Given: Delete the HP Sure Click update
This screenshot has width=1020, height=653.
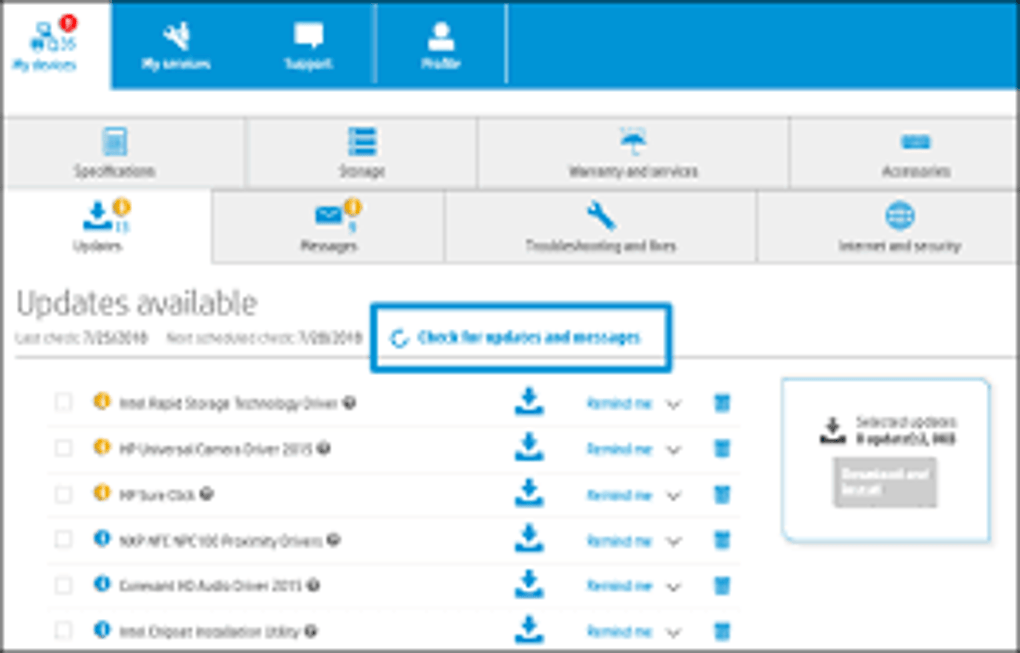Looking at the screenshot, I should click(x=722, y=494).
